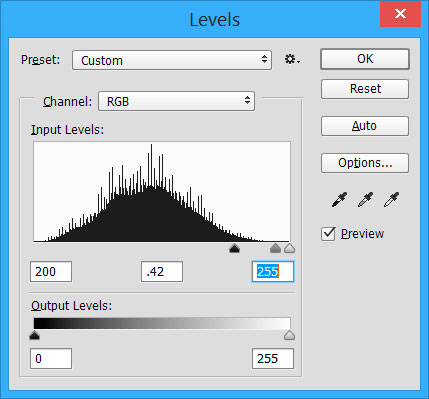Image resolution: width=429 pixels, height=399 pixels.
Task: Select the white point eyedropper
Action: click(391, 200)
